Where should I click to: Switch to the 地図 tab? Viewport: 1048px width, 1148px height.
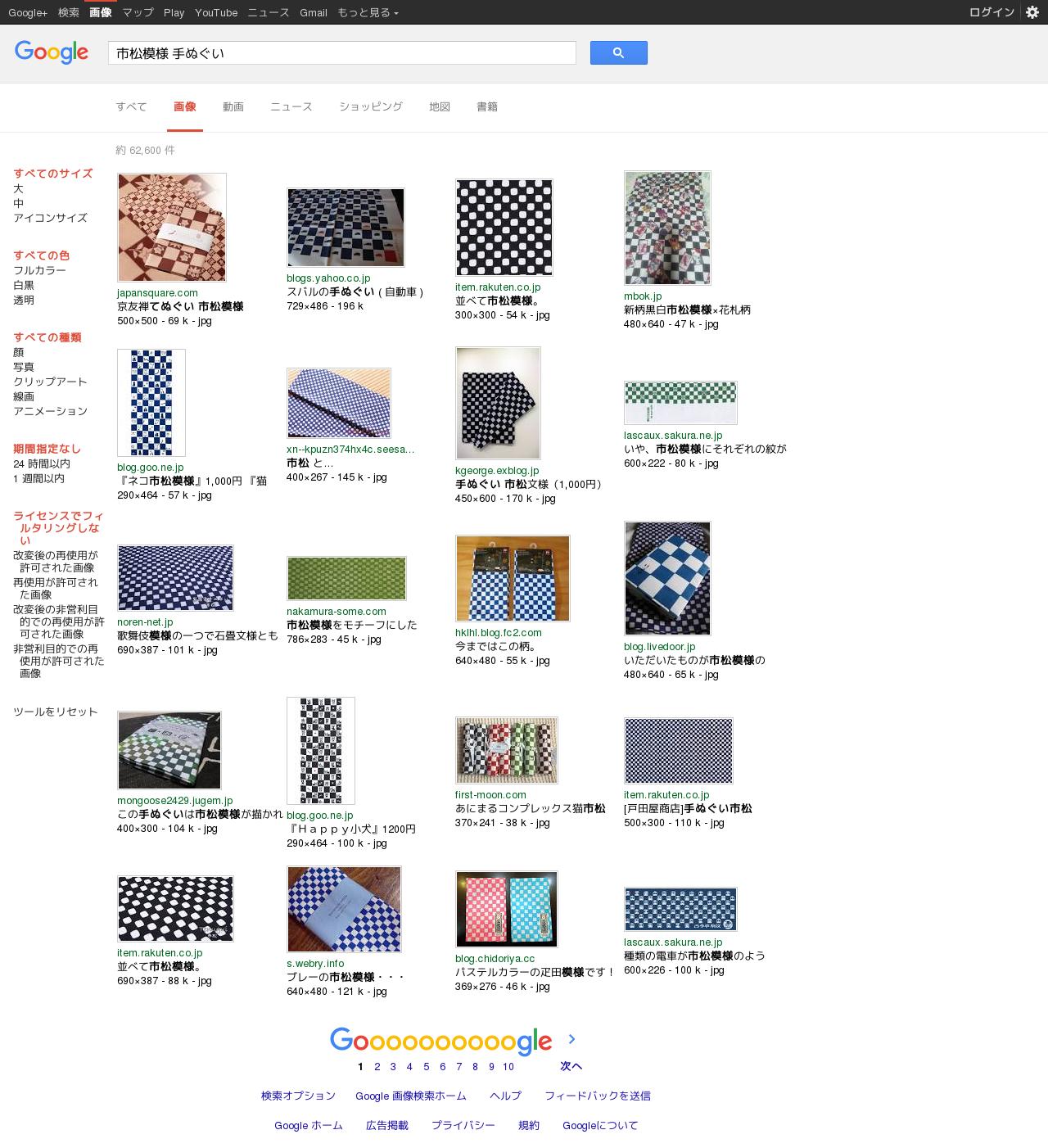point(439,106)
